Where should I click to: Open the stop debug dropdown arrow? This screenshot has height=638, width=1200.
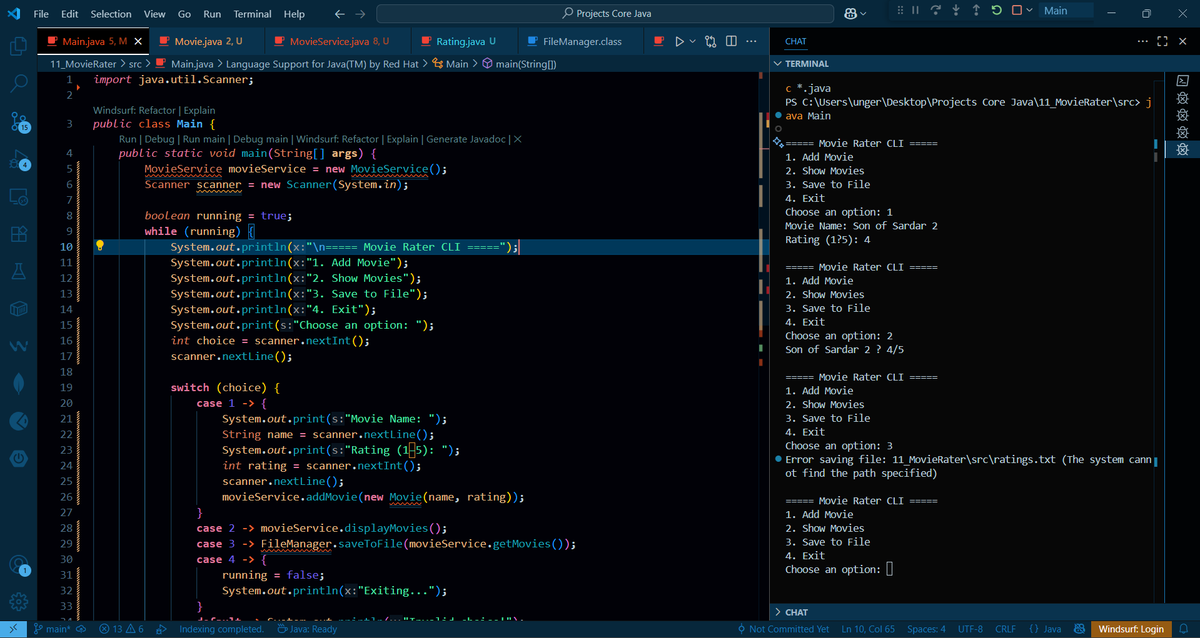pyautogui.click(x=1029, y=11)
